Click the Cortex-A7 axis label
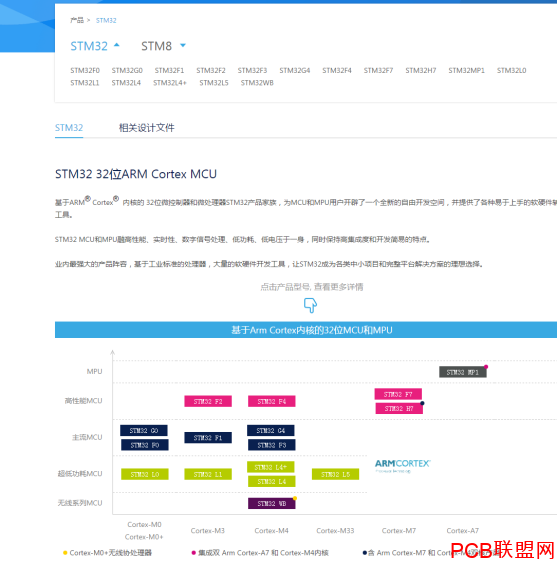This screenshot has width=557, height=564. pos(463,531)
